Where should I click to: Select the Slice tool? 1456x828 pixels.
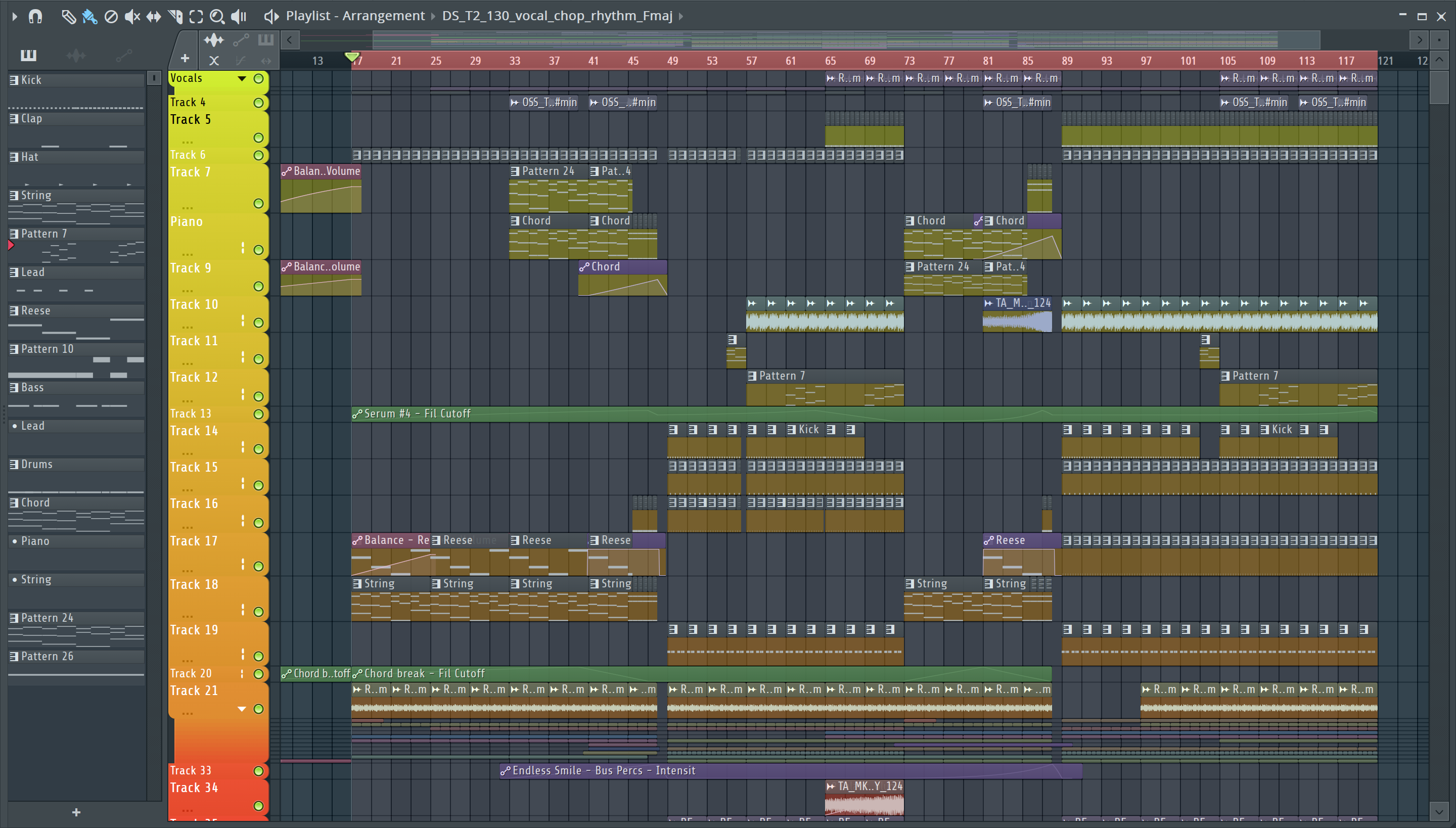point(175,17)
